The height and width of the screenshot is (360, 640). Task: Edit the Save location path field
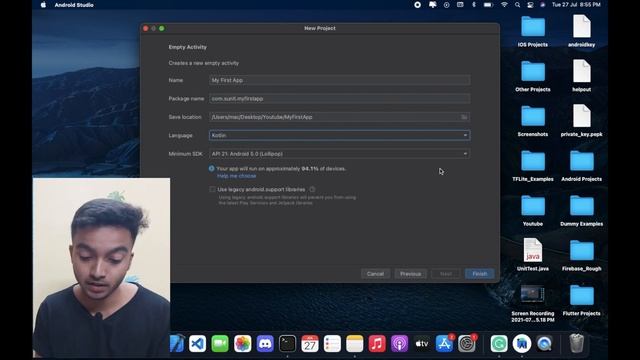pyautogui.click(x=335, y=117)
